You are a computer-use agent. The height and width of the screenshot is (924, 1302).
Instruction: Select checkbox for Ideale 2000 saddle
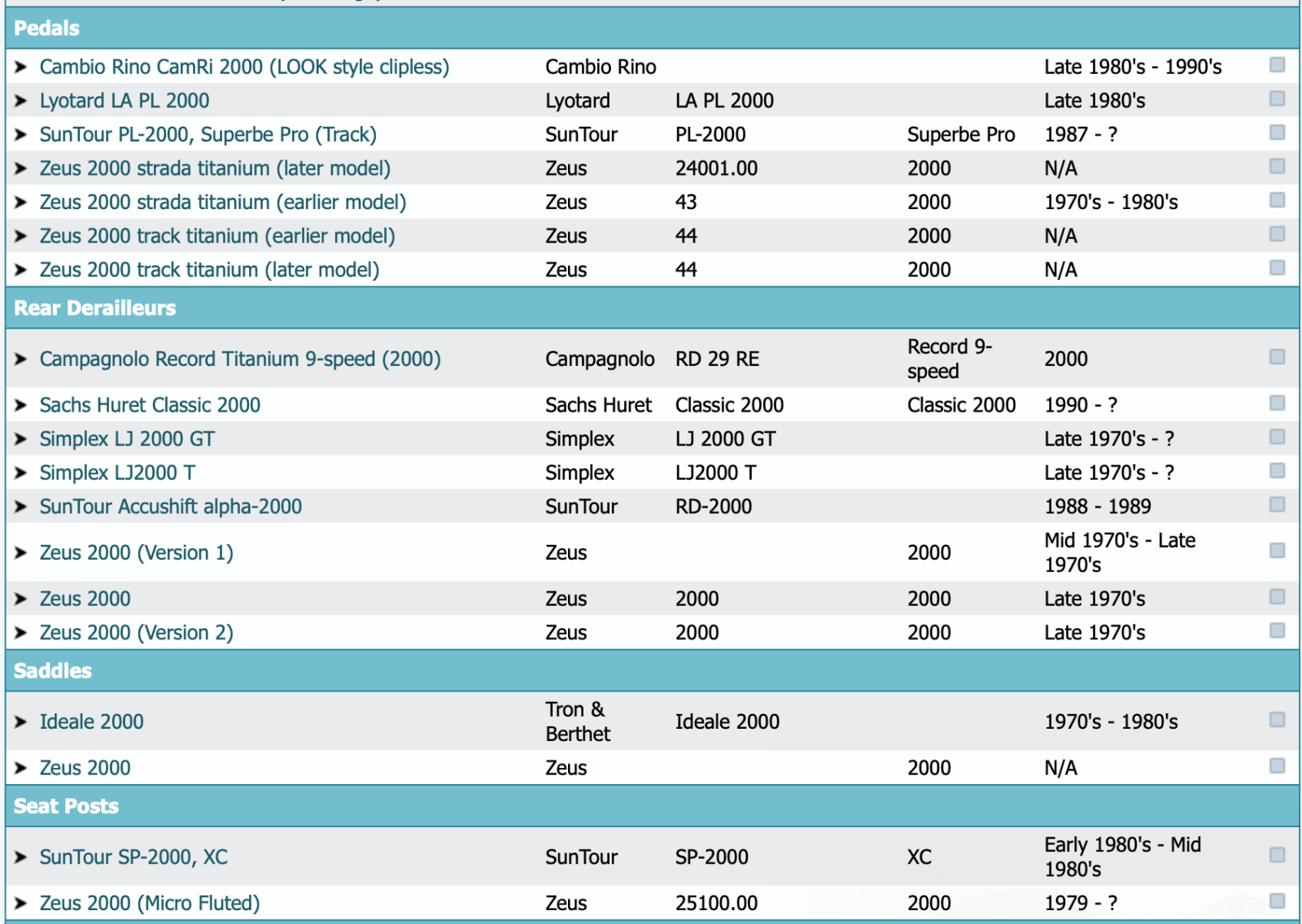coord(1277,720)
